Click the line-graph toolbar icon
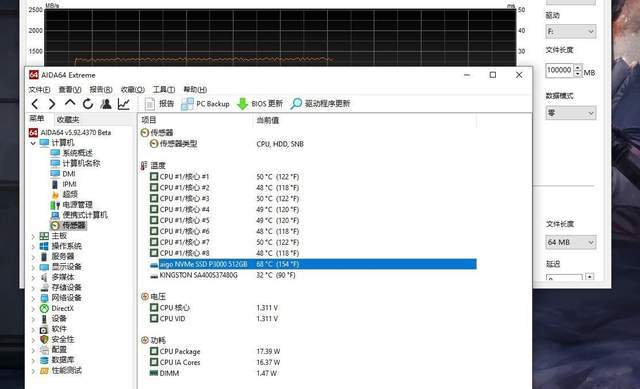640x389 pixels. tap(124, 104)
